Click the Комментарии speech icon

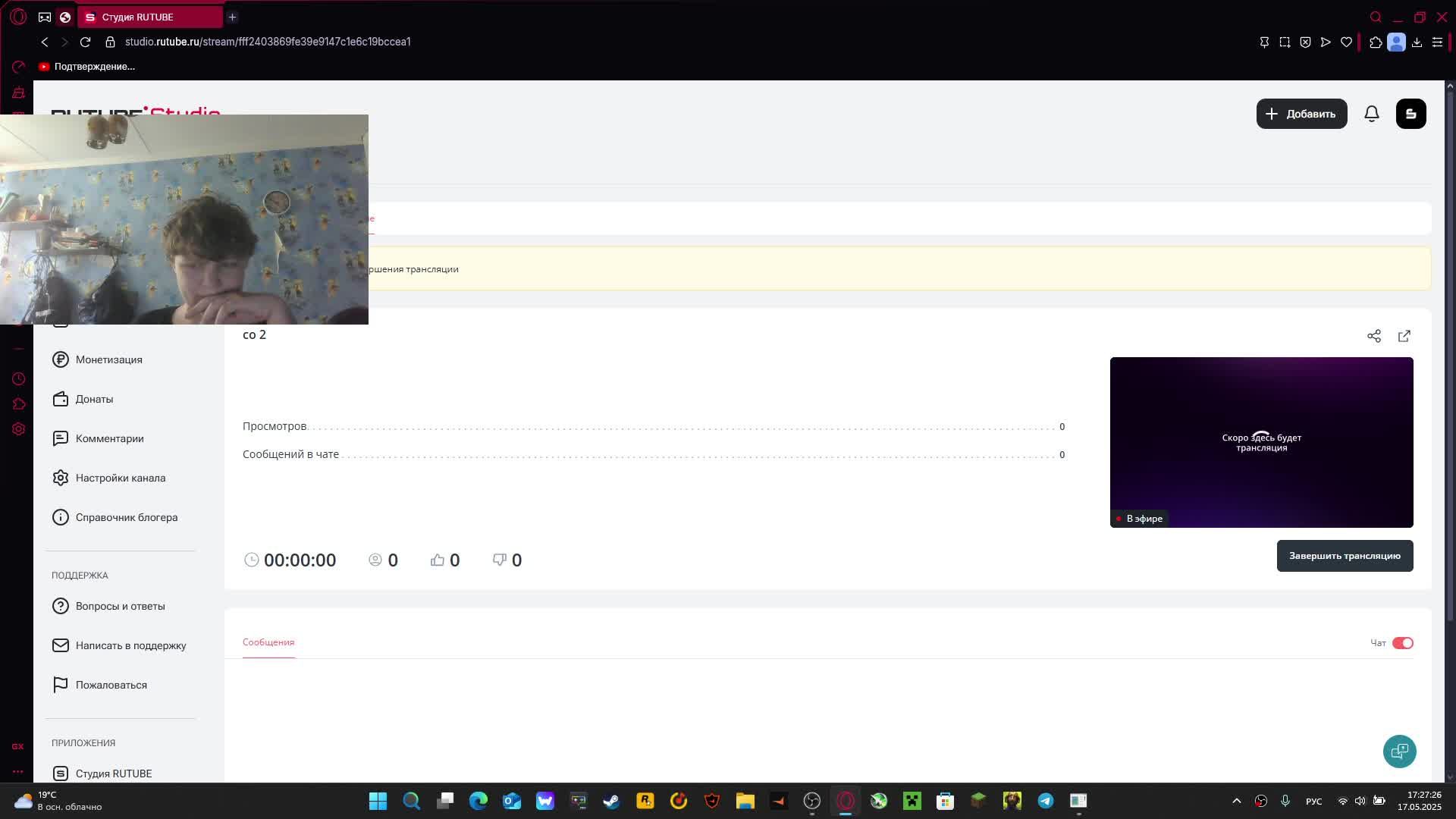click(x=61, y=438)
